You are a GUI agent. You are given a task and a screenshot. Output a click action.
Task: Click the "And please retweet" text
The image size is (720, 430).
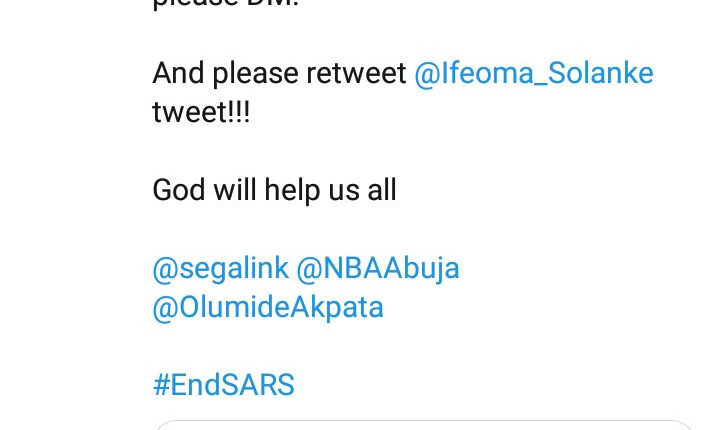pos(279,74)
